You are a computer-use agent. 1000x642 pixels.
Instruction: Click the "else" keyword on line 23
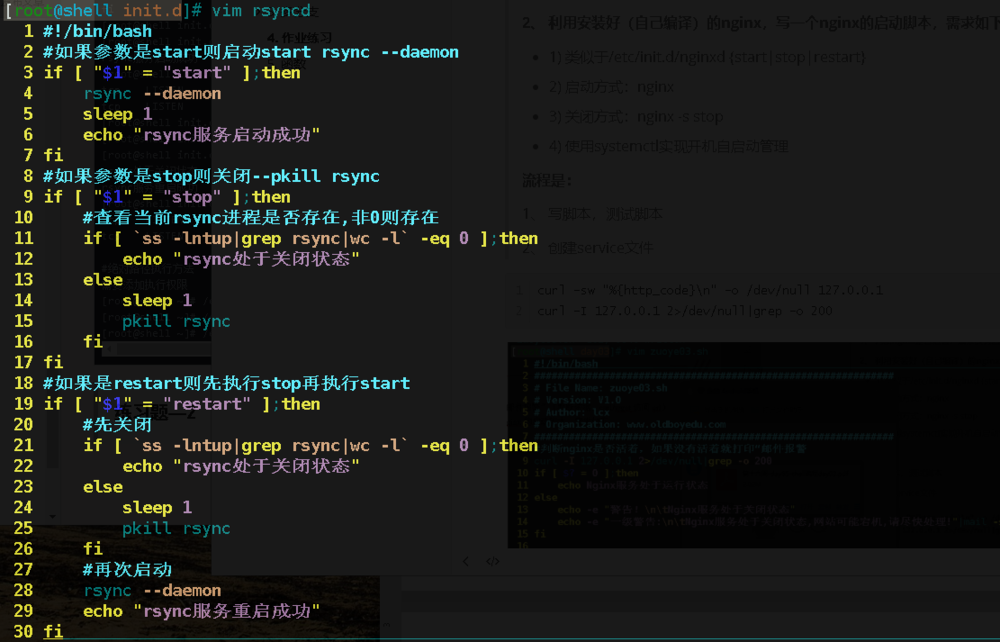pos(103,487)
